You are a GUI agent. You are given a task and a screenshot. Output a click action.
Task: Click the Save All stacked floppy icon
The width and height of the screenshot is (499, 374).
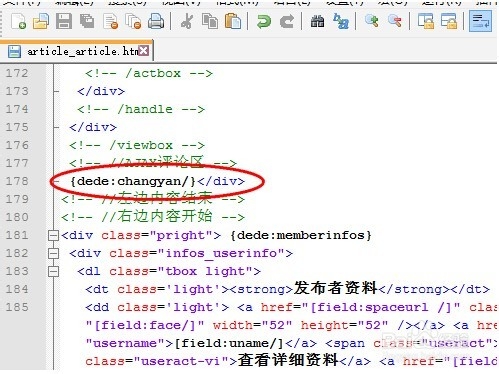pyautogui.click(x=87, y=21)
